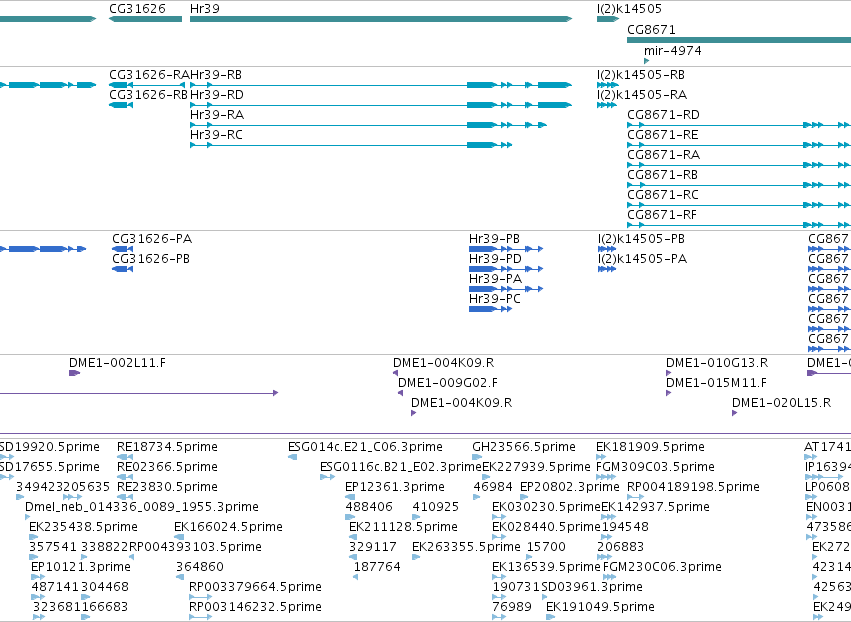Select the DME1-009G02.F feature
The height and width of the screenshot is (622, 851).
pos(448,383)
